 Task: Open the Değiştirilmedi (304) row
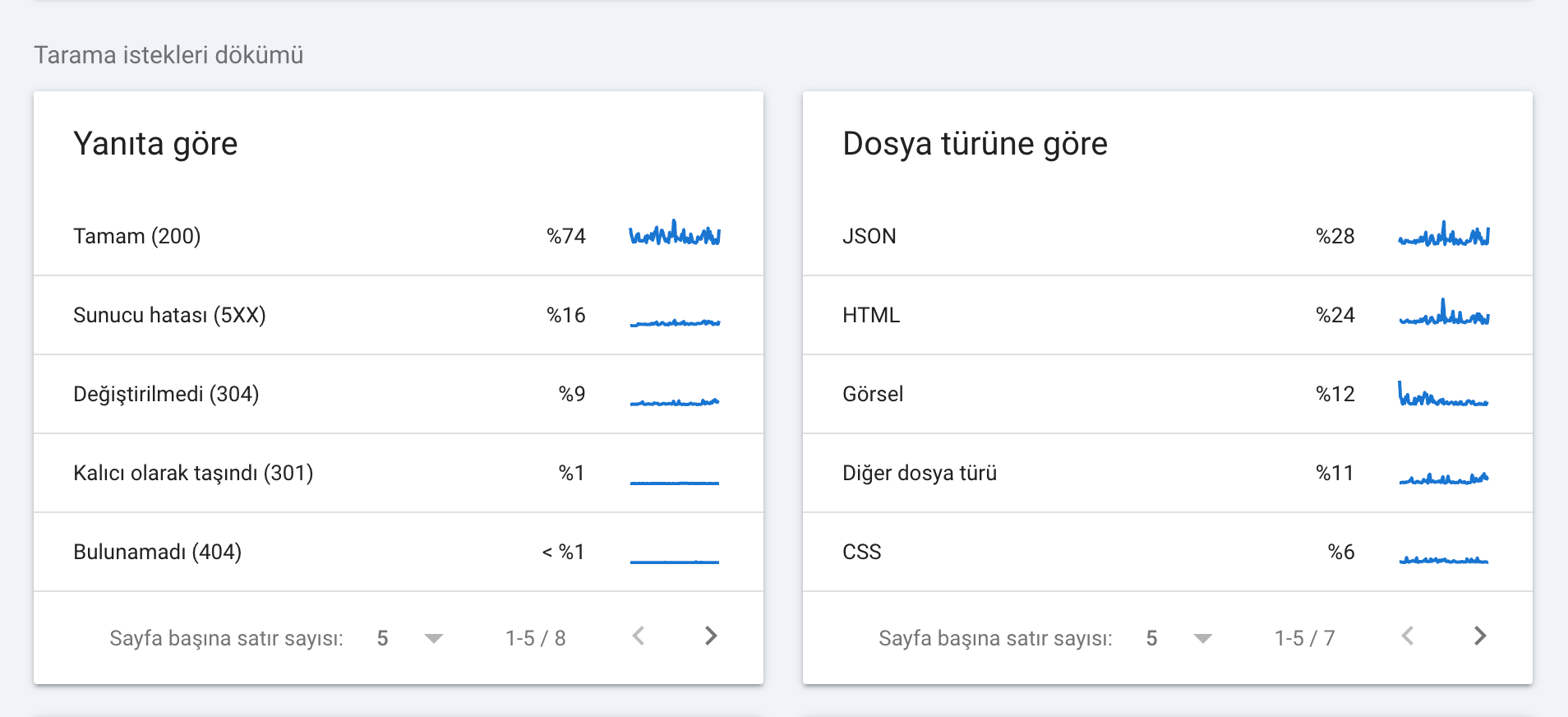point(399,394)
